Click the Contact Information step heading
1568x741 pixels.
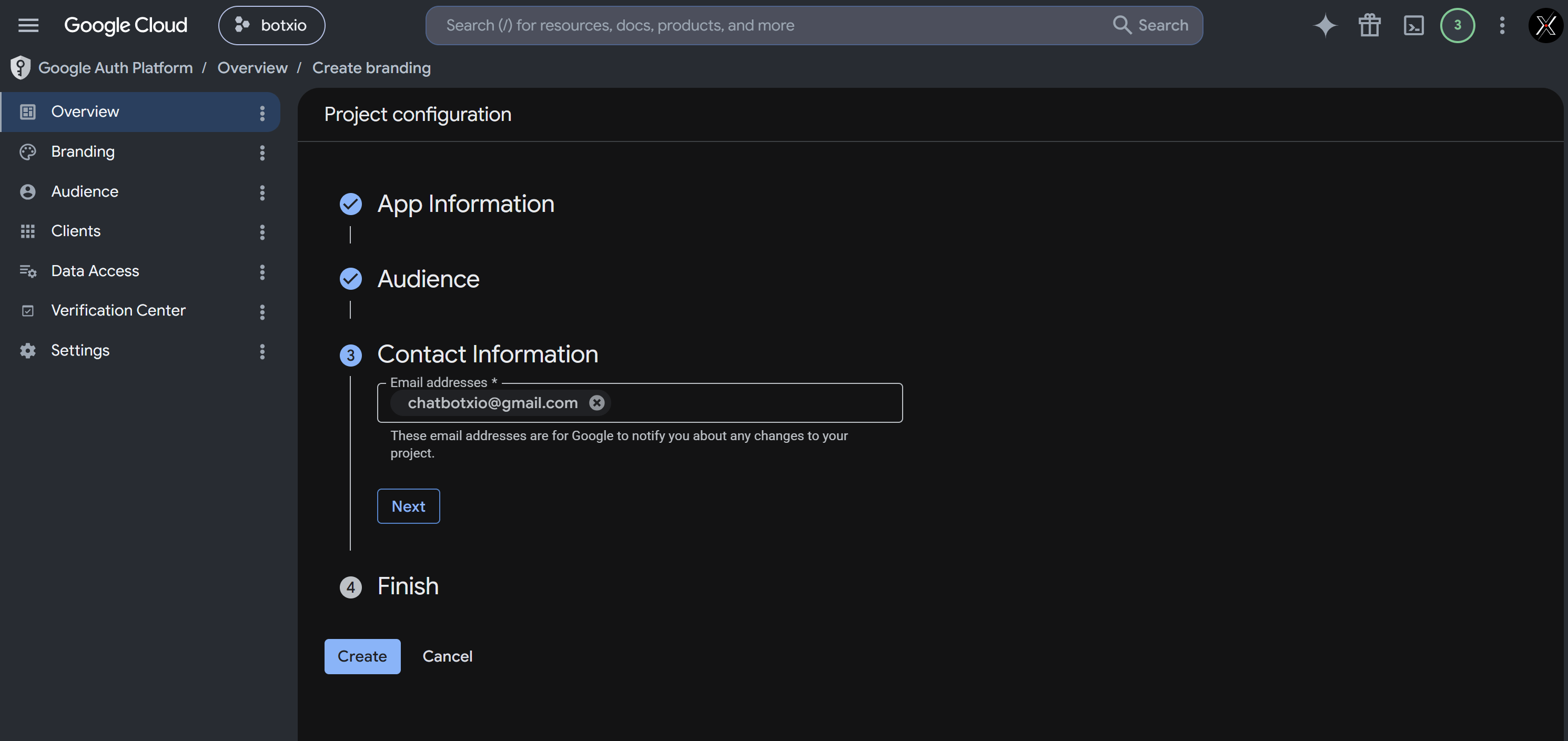pos(488,354)
